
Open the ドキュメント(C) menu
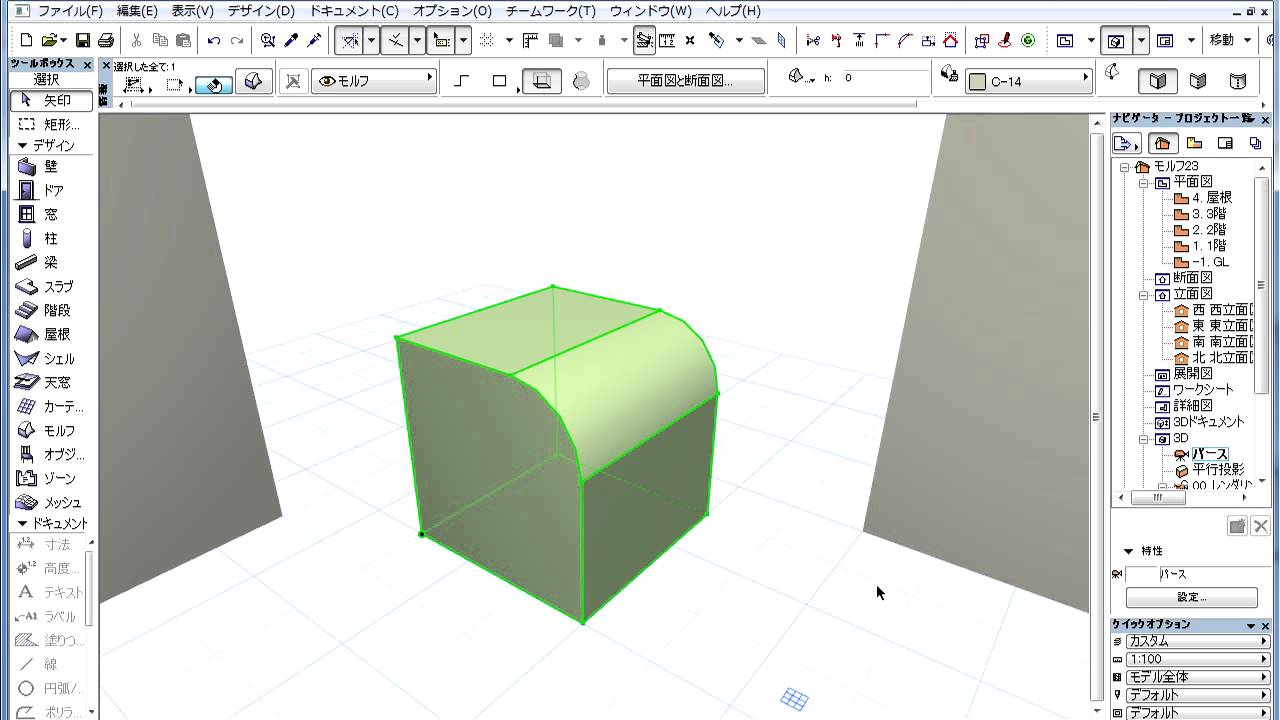click(354, 11)
